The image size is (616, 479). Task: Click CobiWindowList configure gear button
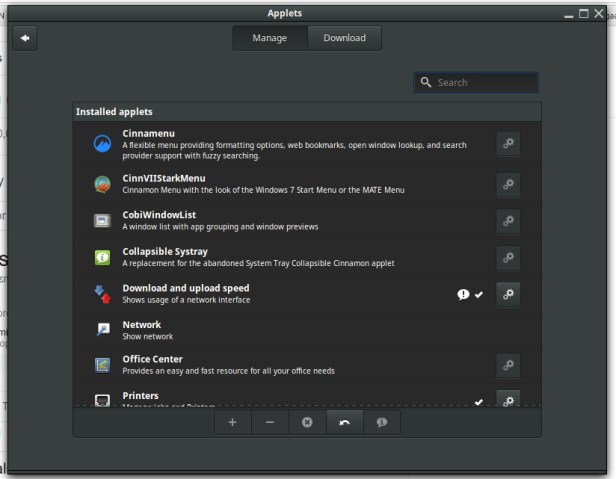(x=508, y=221)
